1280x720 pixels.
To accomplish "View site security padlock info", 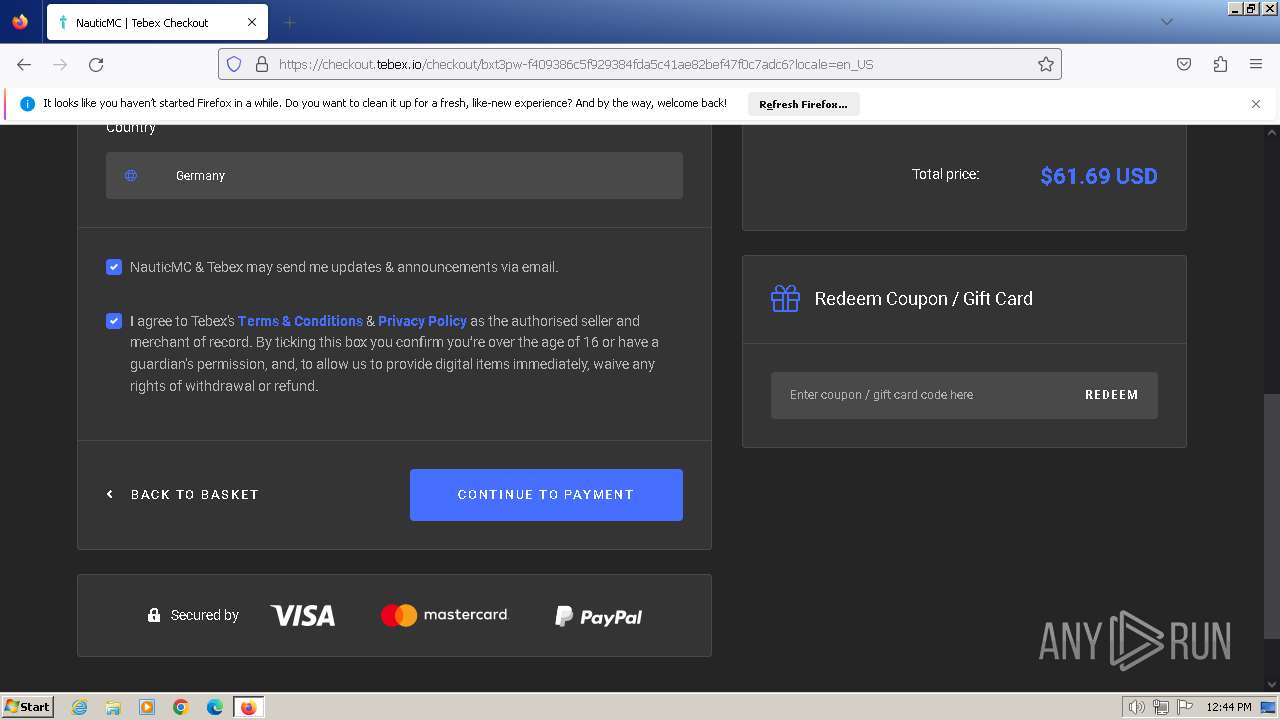I will coord(262,64).
